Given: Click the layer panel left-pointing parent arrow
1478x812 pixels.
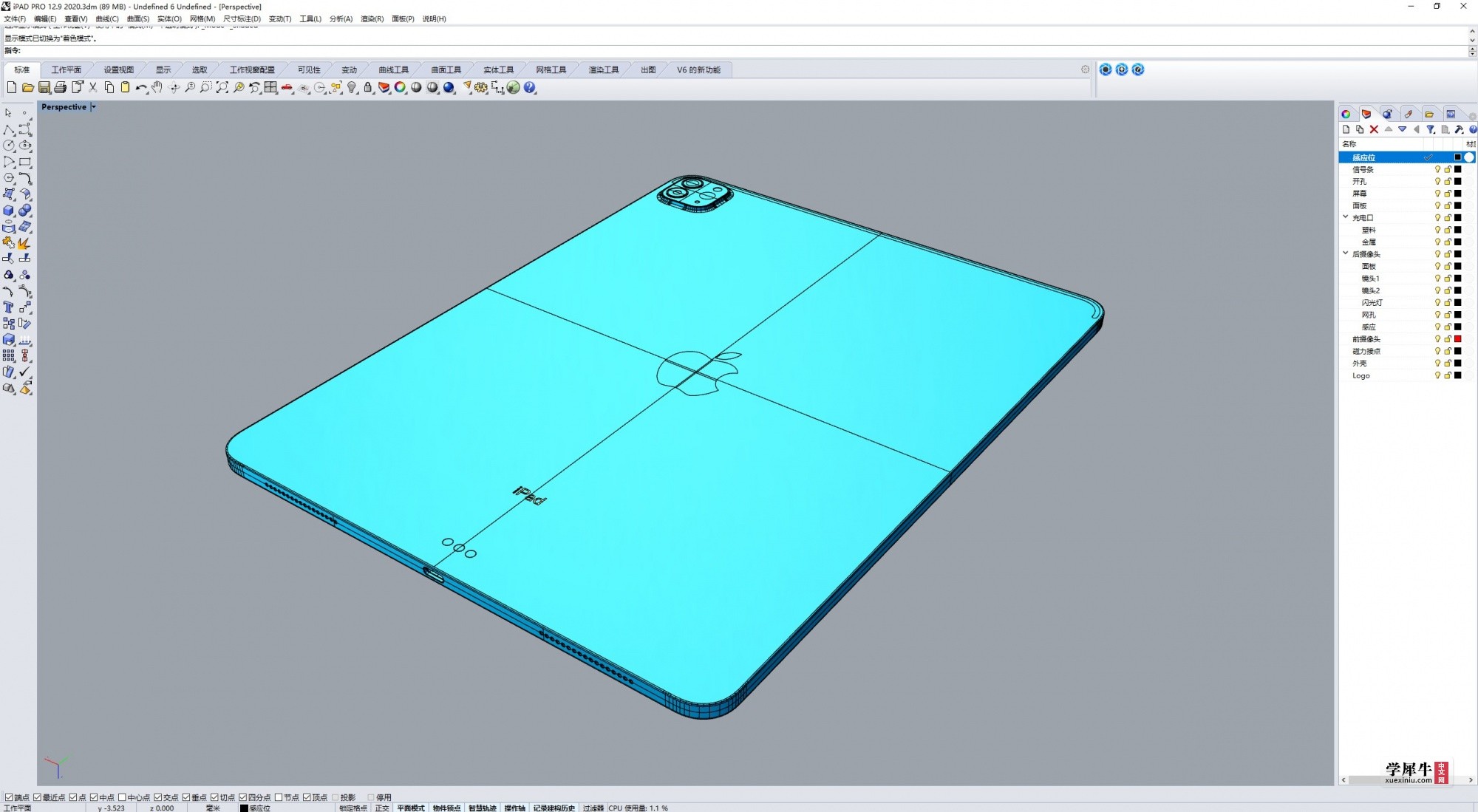Looking at the screenshot, I should coord(1416,129).
